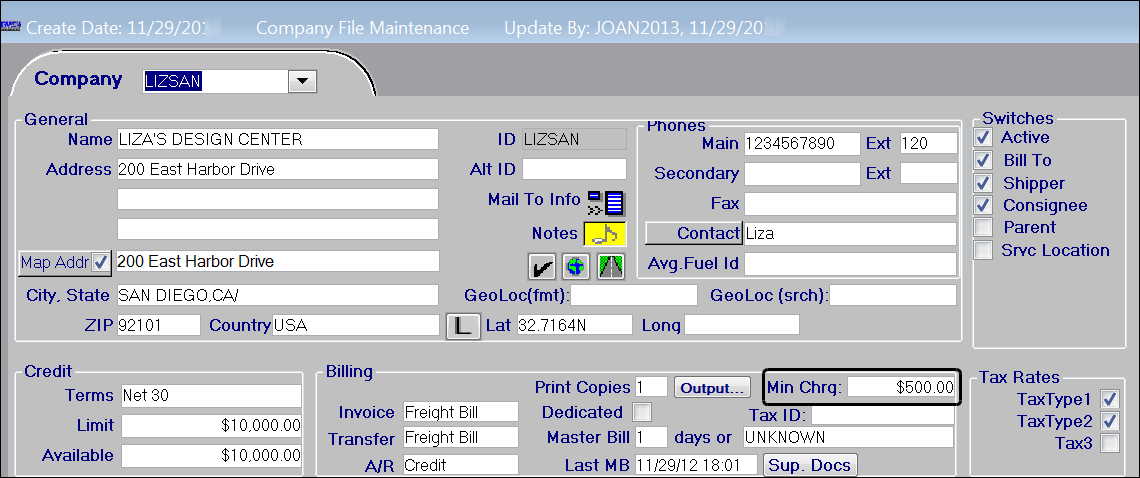The width and height of the screenshot is (1140, 478).
Task: Click the Company ID field LIZSAN
Action: [x=215, y=81]
